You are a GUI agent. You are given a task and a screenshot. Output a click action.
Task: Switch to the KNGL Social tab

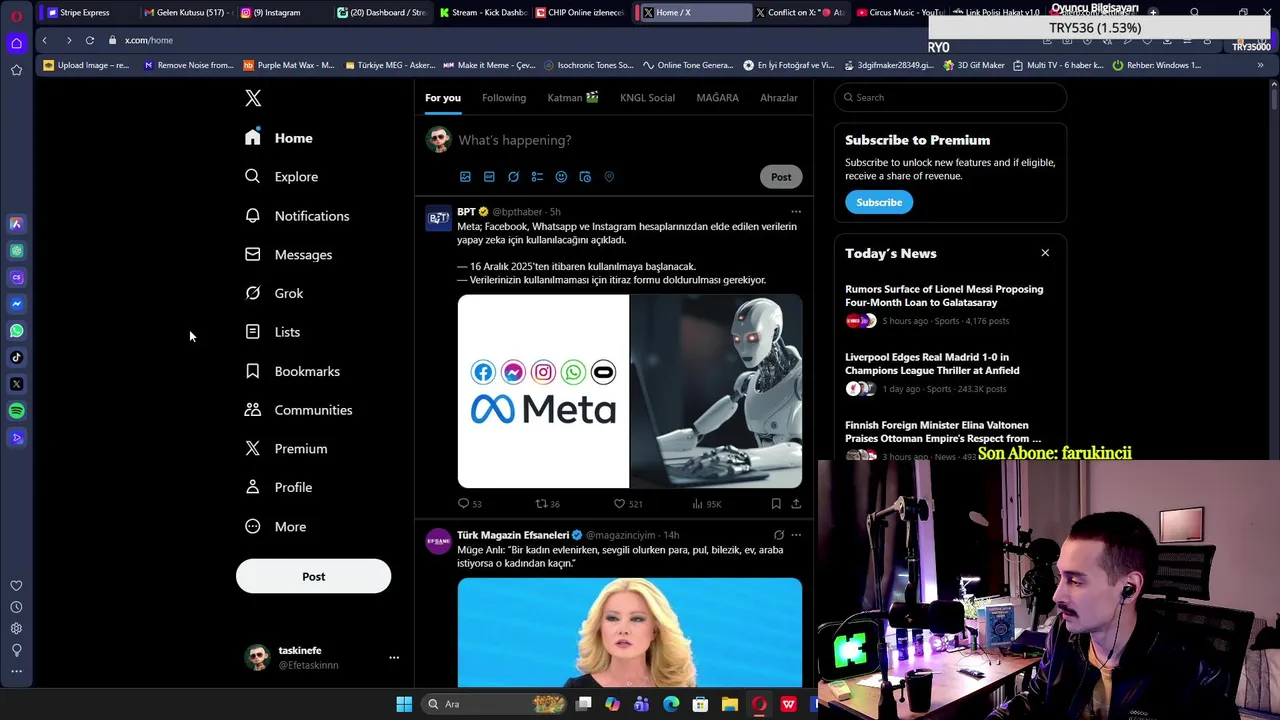pos(647,98)
